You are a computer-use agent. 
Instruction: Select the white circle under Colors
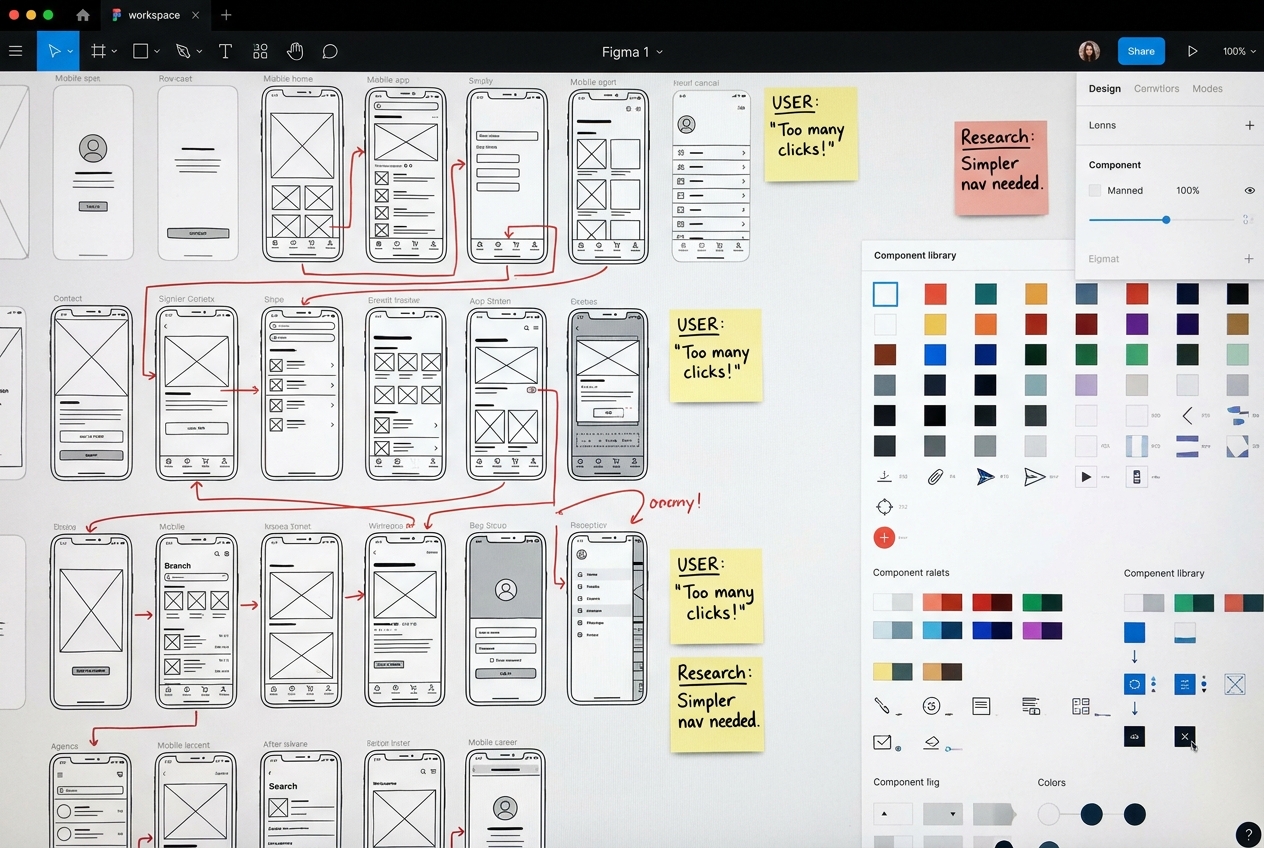pos(1048,814)
